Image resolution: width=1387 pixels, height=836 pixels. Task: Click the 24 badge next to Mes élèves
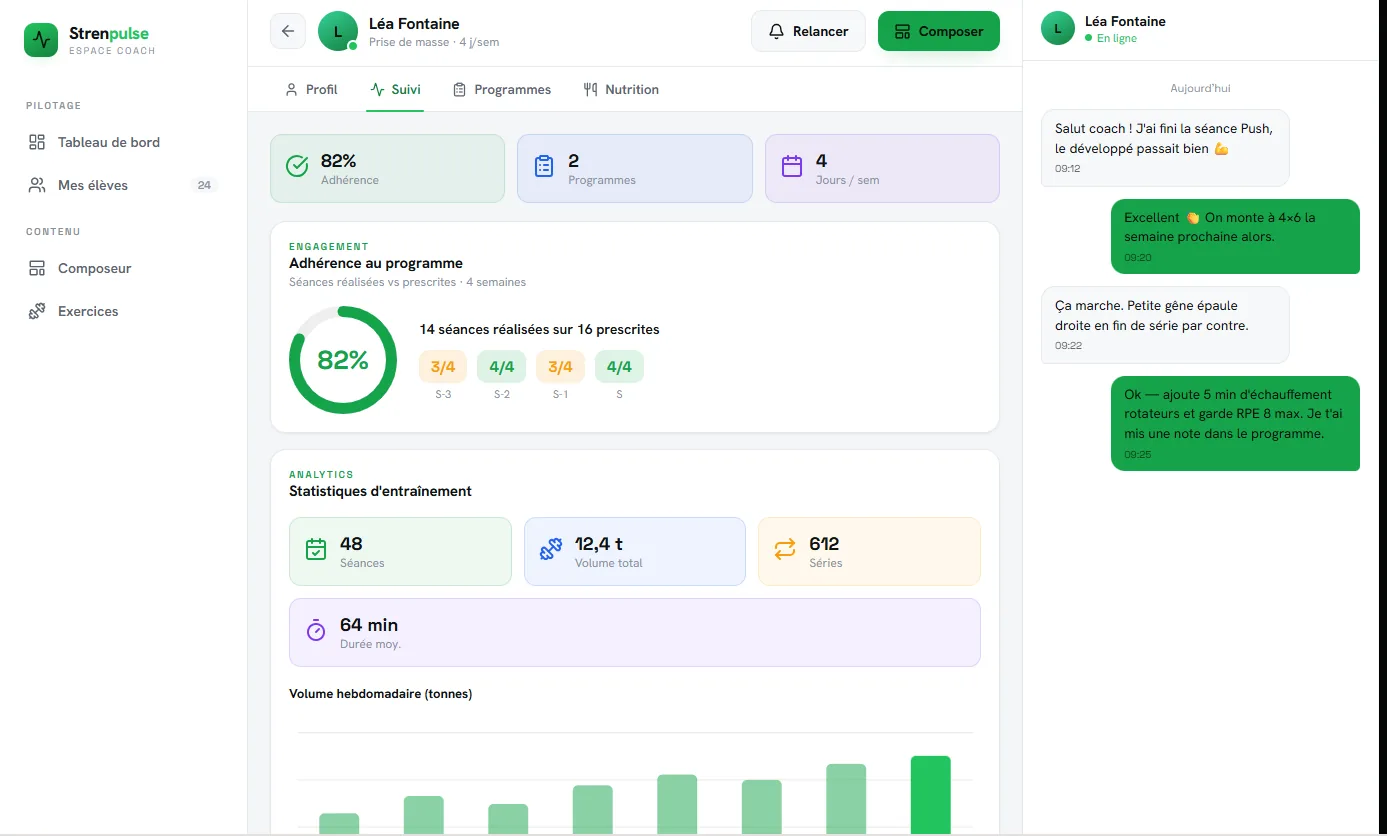coord(204,185)
